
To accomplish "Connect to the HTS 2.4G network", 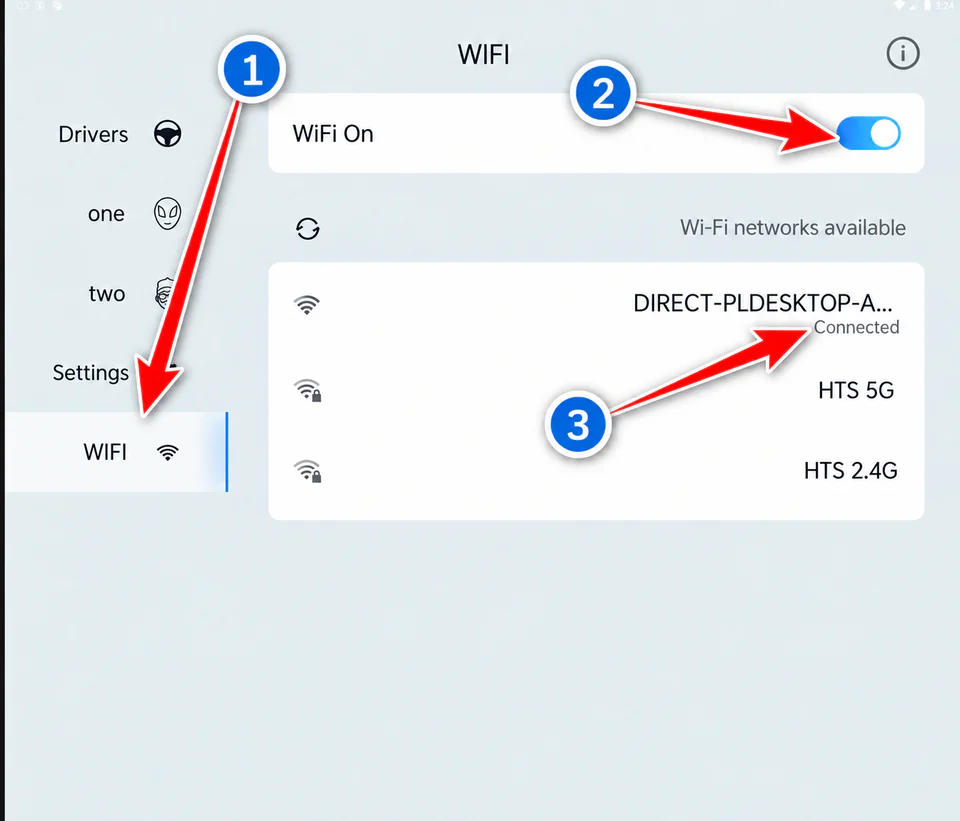I will [596, 471].
